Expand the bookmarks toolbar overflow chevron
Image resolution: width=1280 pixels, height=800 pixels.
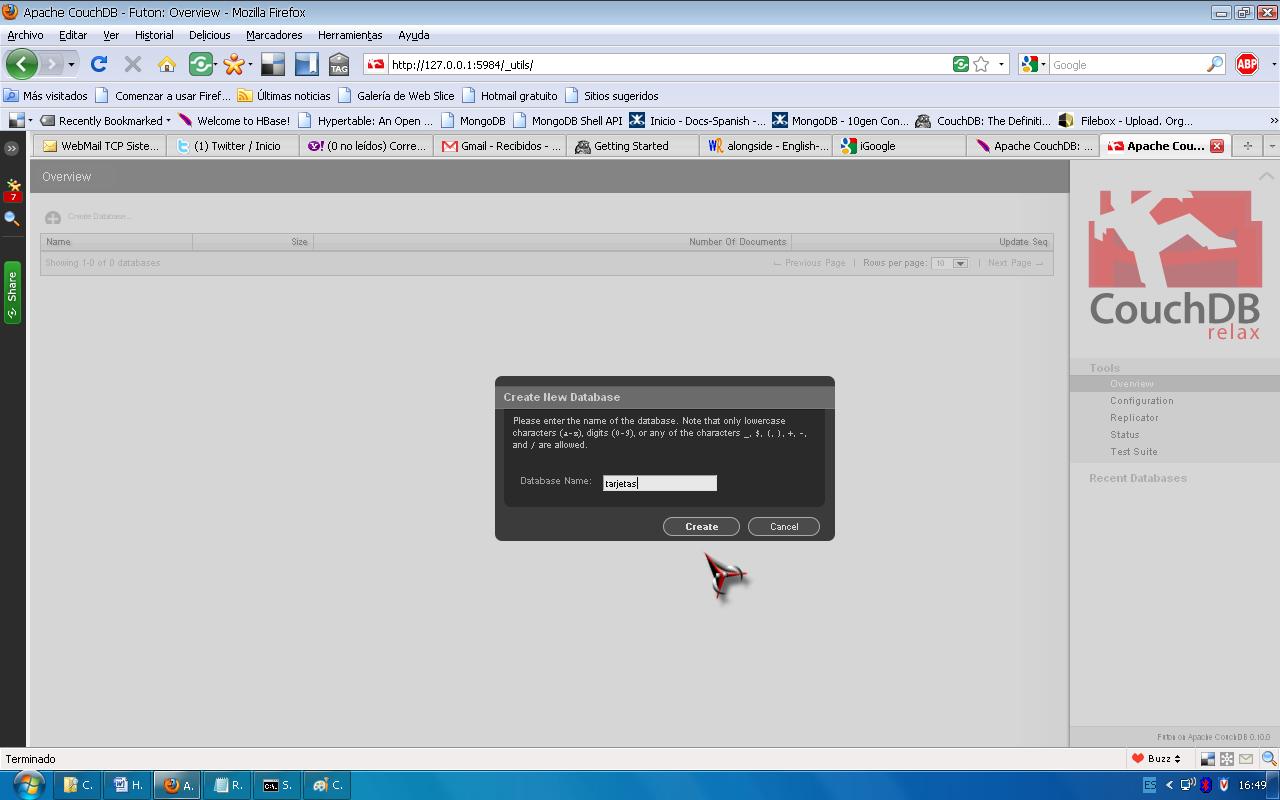pos(1273,121)
